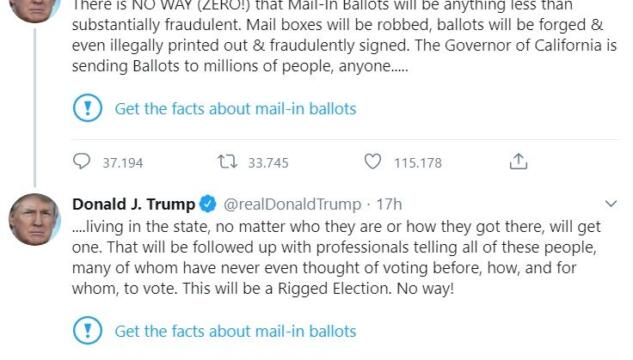This screenshot has width=633, height=360.
Task: Click the cropped profile photo at top
Action: point(35,10)
